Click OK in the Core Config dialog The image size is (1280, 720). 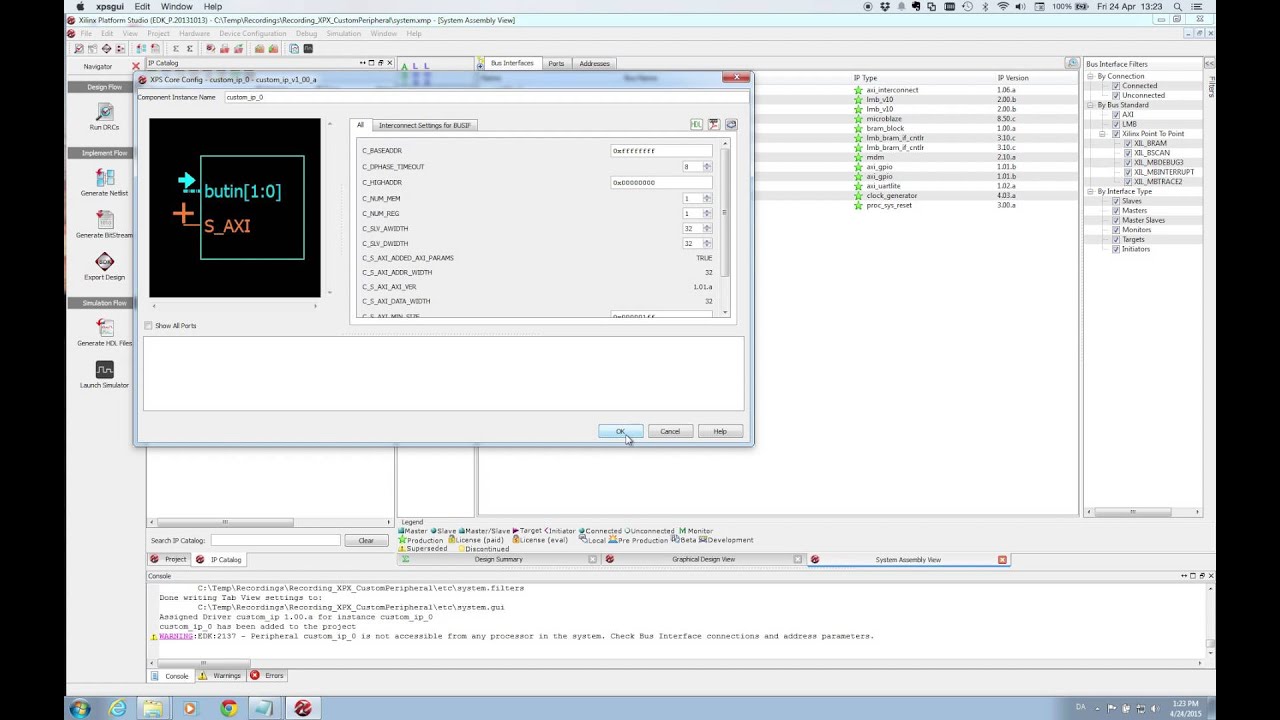[x=620, y=431]
